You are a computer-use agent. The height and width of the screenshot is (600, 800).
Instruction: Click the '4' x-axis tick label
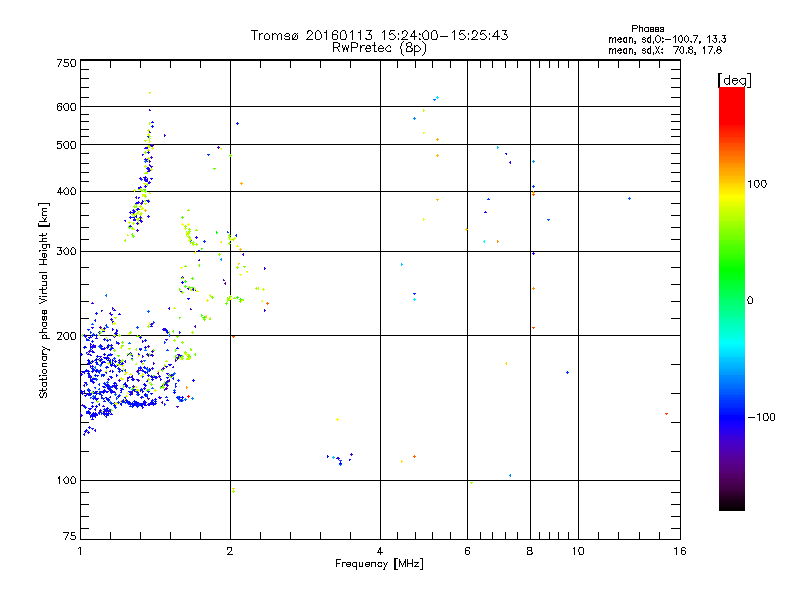(x=380, y=551)
